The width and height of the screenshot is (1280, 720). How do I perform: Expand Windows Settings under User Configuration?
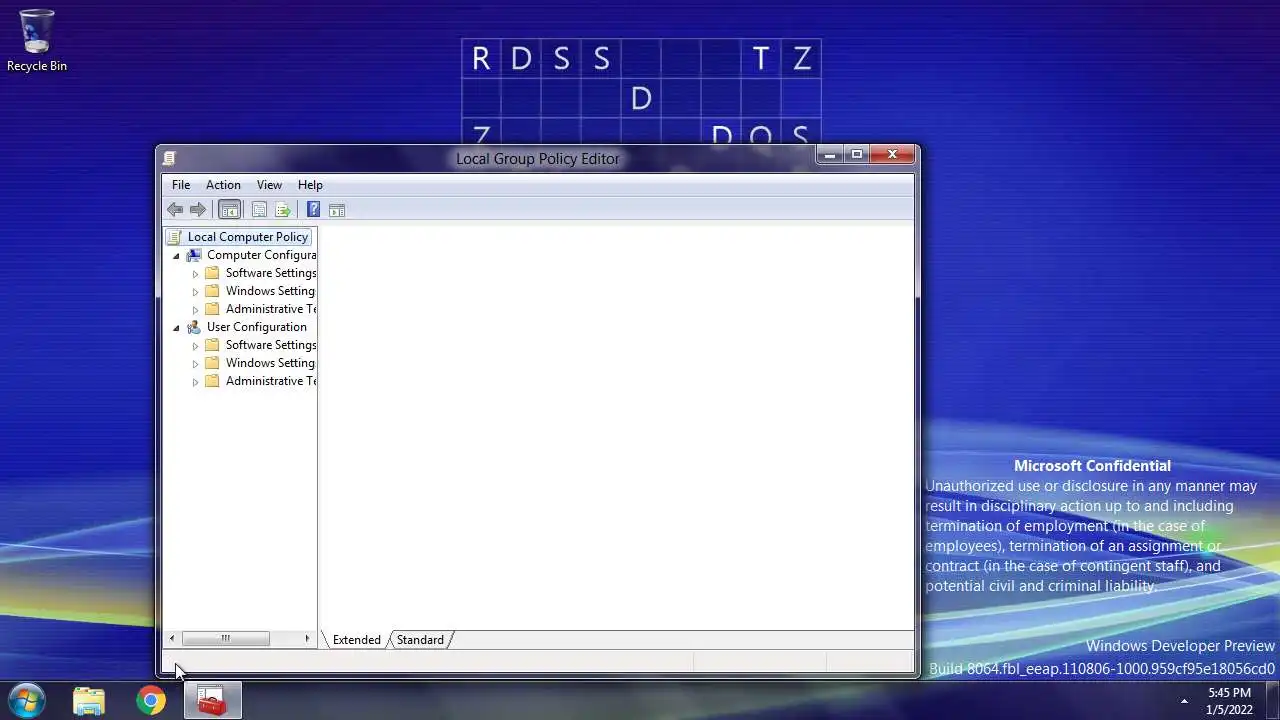pyautogui.click(x=196, y=363)
